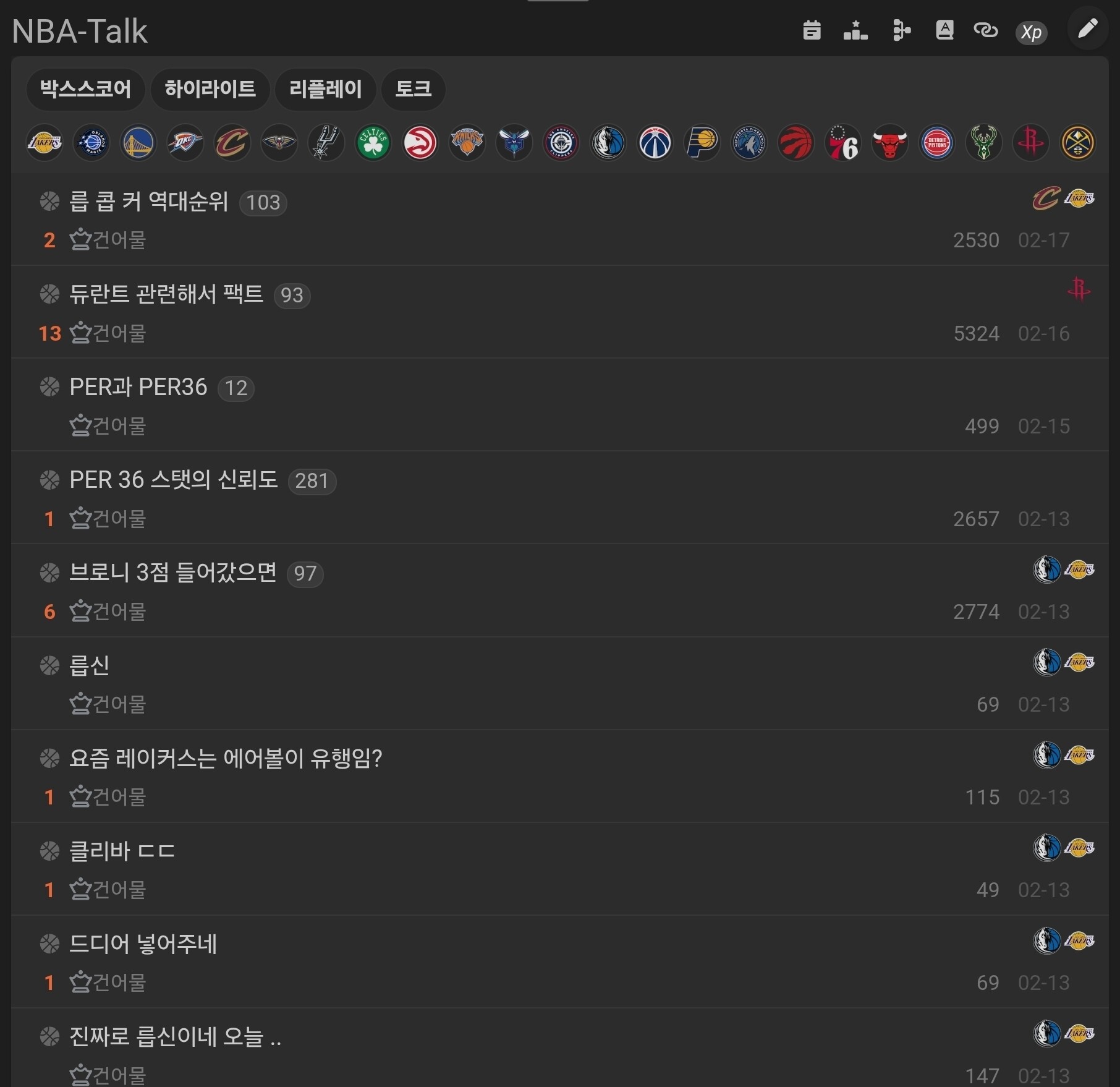
Task: Open post 진짜로 릅신이네 오늘 ..
Action: [176, 1036]
